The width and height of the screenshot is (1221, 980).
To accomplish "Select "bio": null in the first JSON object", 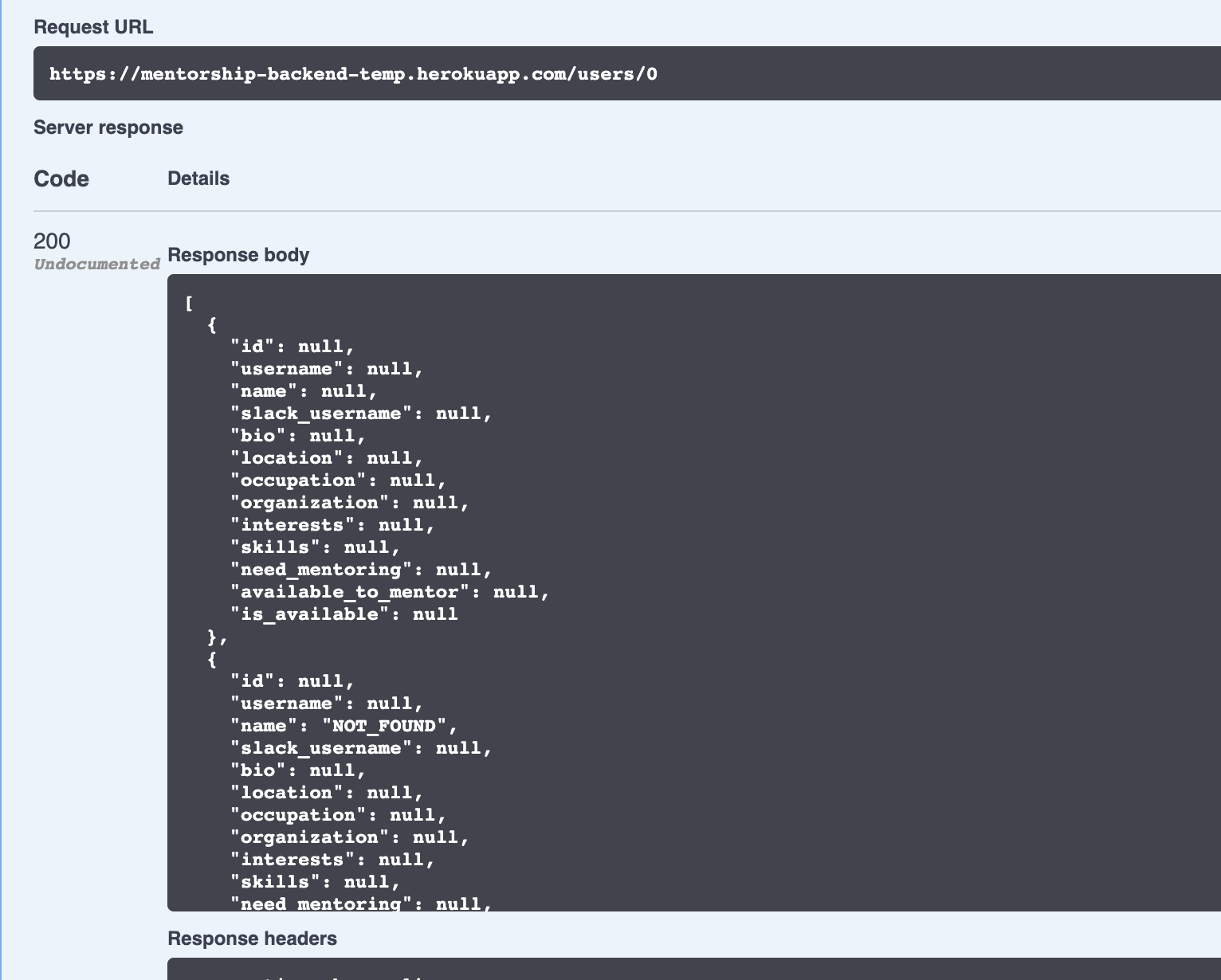I will click(298, 436).
